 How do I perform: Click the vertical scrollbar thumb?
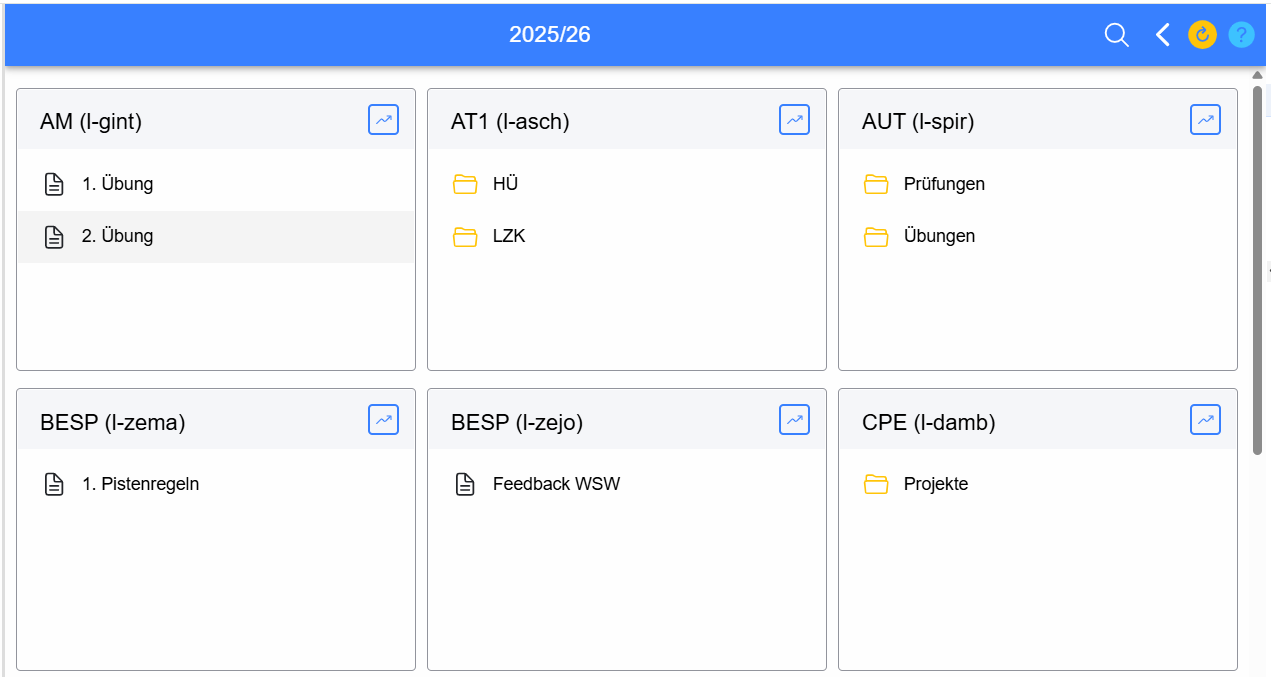click(1258, 270)
